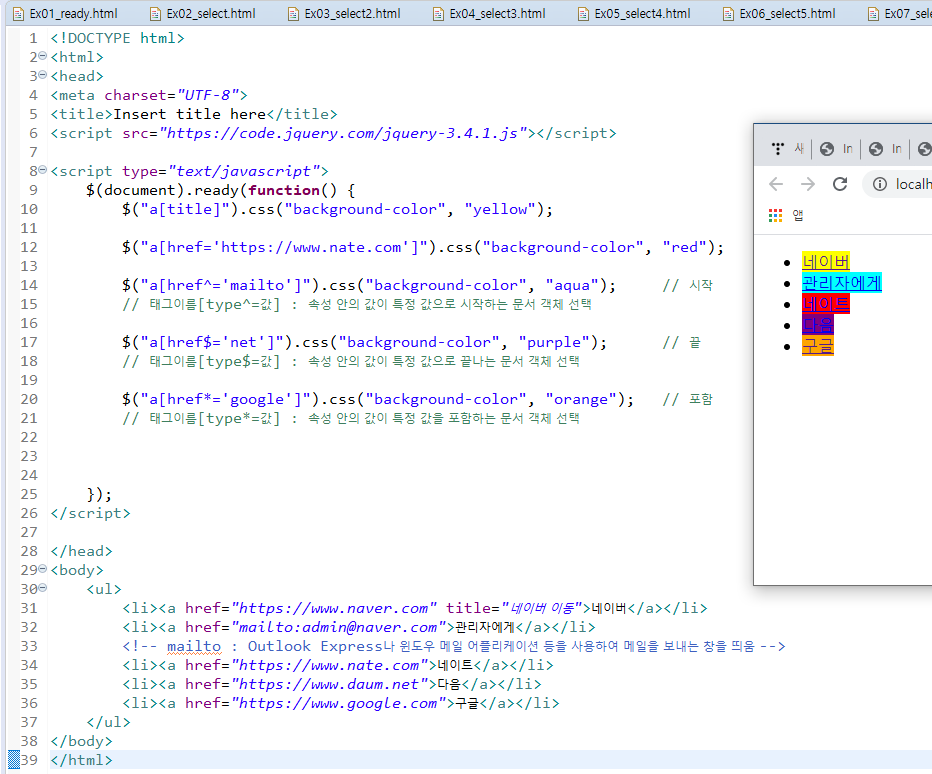Click the "aqua" string on line 14

(x=572, y=285)
